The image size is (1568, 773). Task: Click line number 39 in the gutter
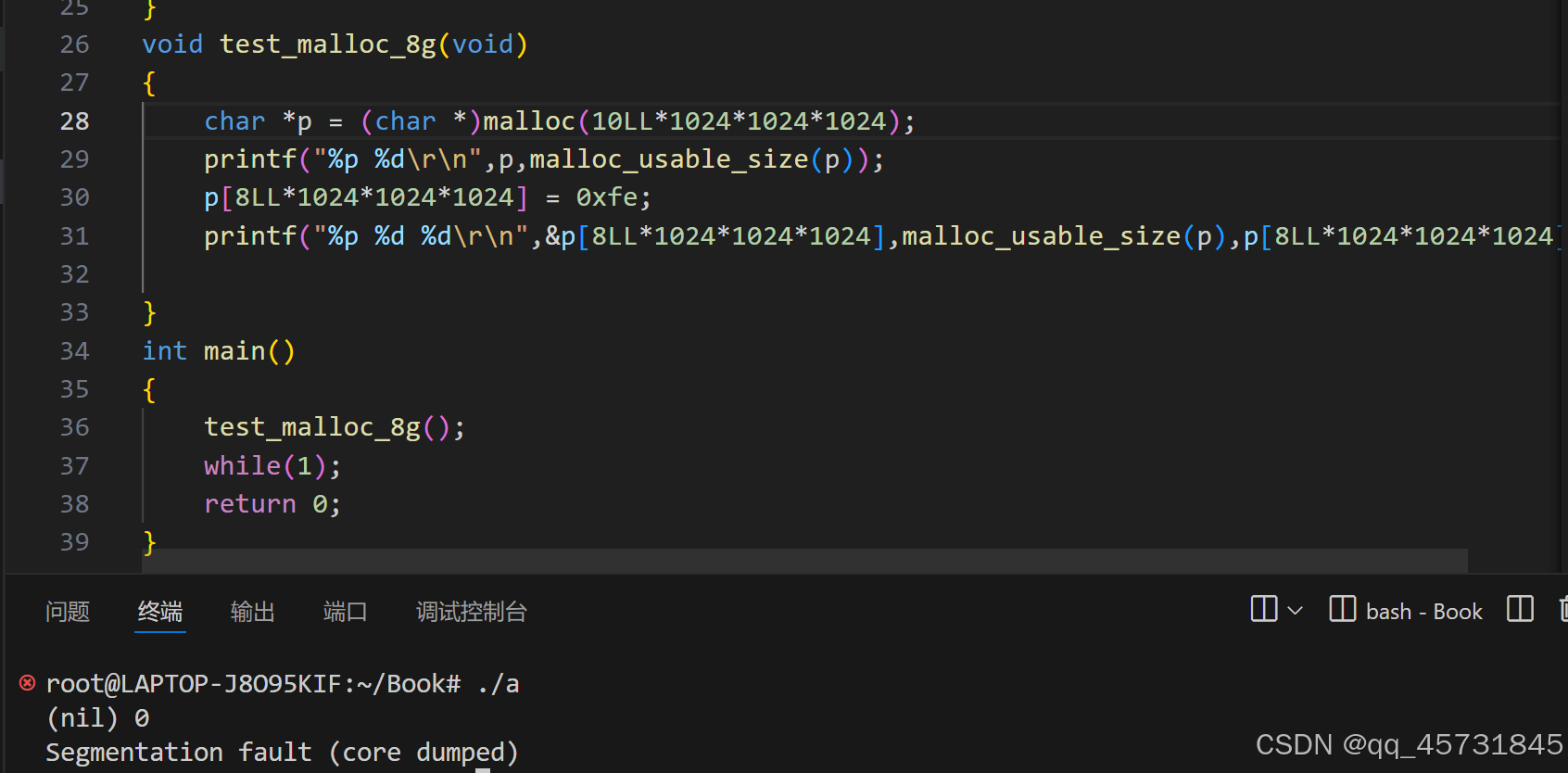(75, 542)
